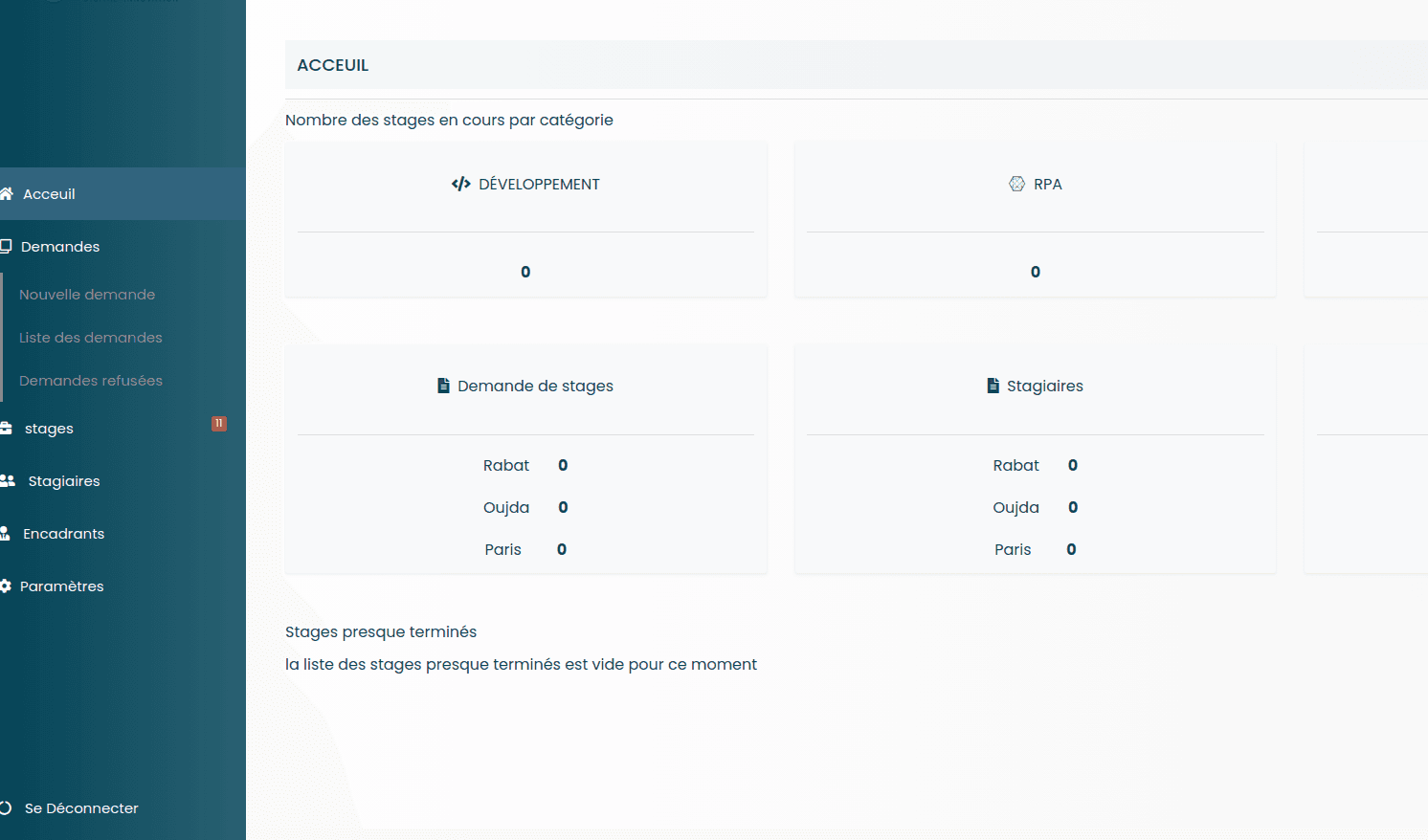The width and height of the screenshot is (1428, 840).
Task: Click the document icon in the Stagiaires card
Action: (993, 386)
